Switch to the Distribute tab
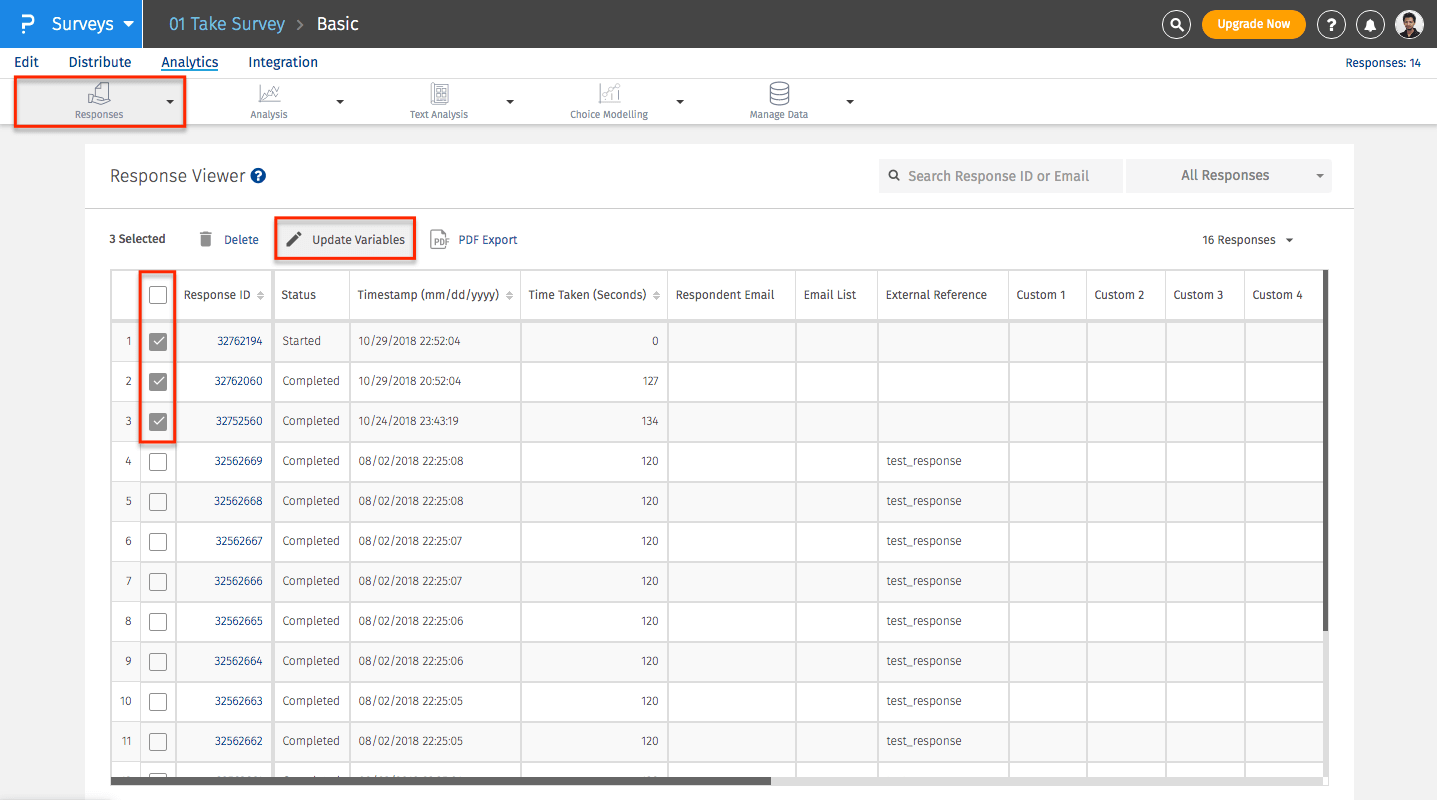This screenshot has height=800, width=1437. pyautogui.click(x=100, y=62)
